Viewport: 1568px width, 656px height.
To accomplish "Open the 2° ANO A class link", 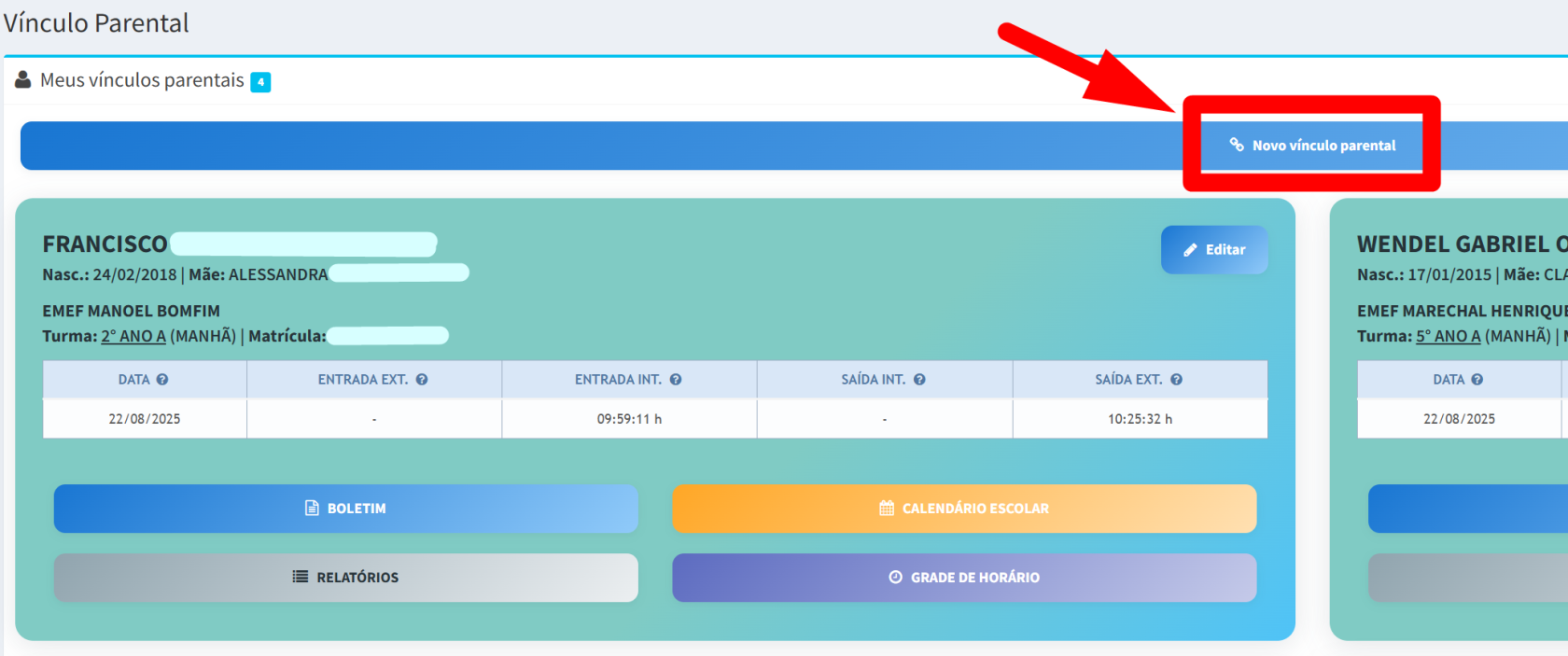I will tap(133, 337).
